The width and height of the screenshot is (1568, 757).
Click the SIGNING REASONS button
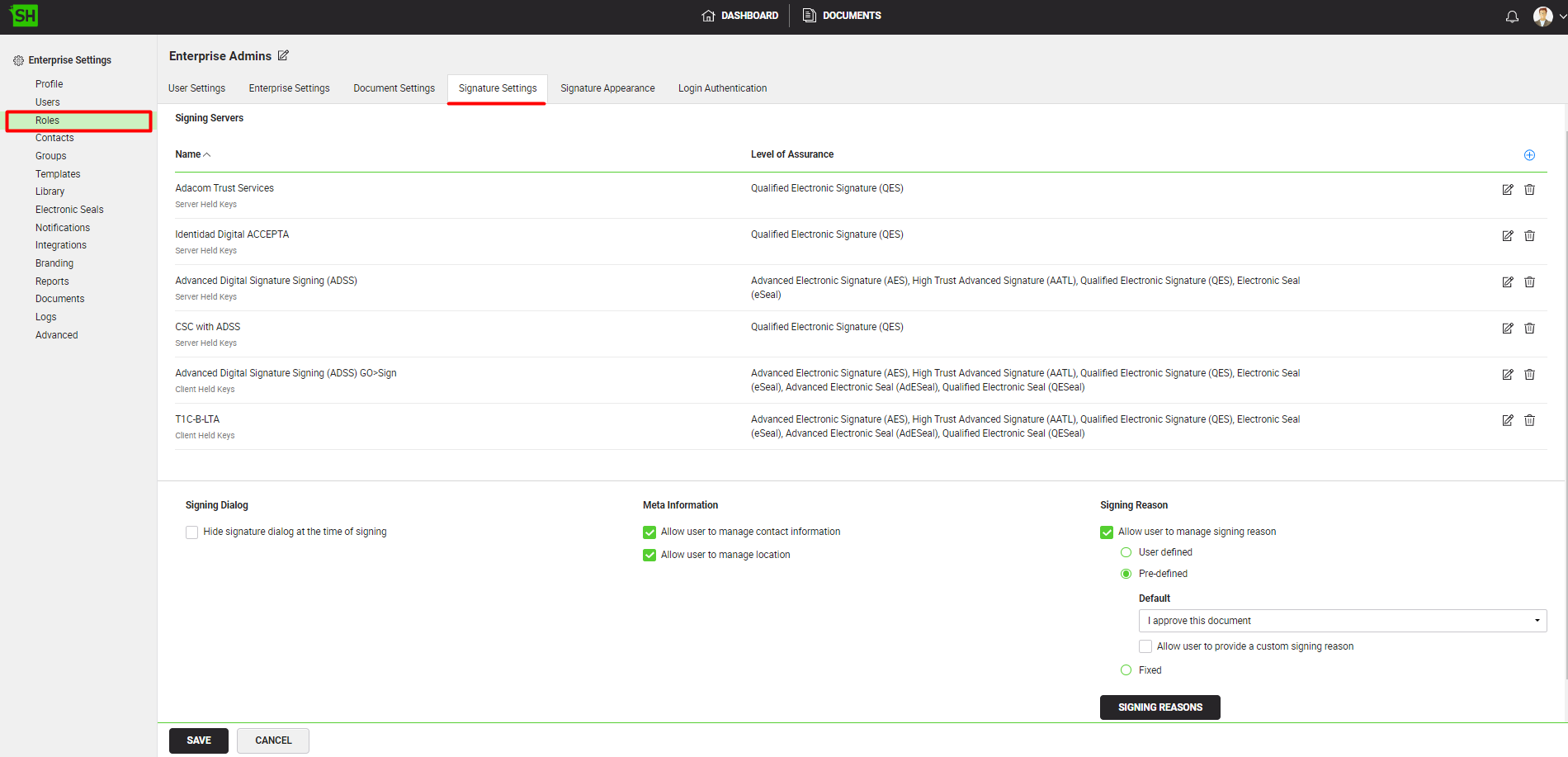pyautogui.click(x=1159, y=707)
